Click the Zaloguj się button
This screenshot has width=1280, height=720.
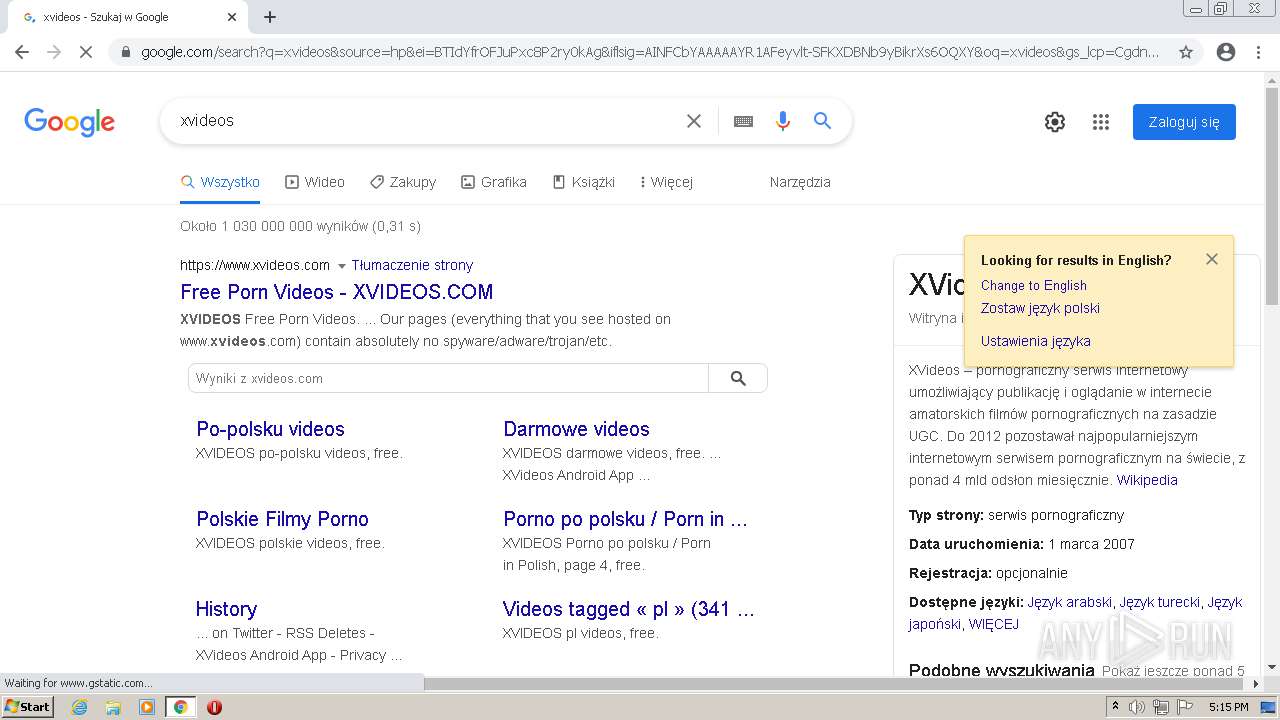tap(1184, 122)
